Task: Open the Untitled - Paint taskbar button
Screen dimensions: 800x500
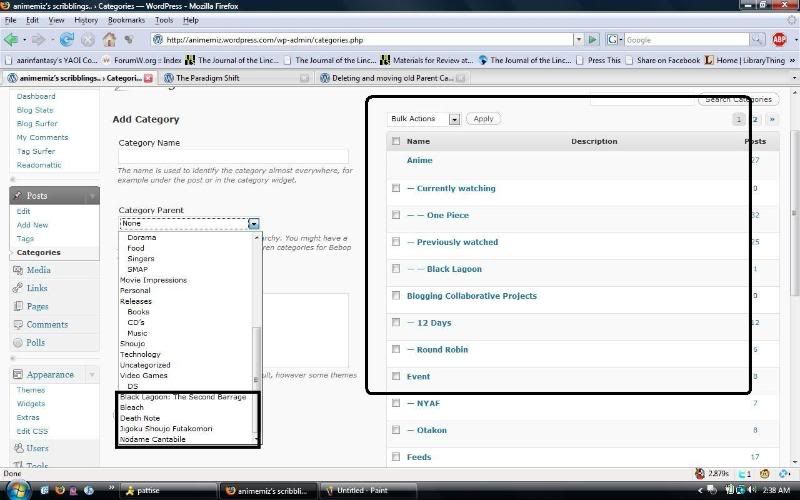Action: click(x=368, y=491)
